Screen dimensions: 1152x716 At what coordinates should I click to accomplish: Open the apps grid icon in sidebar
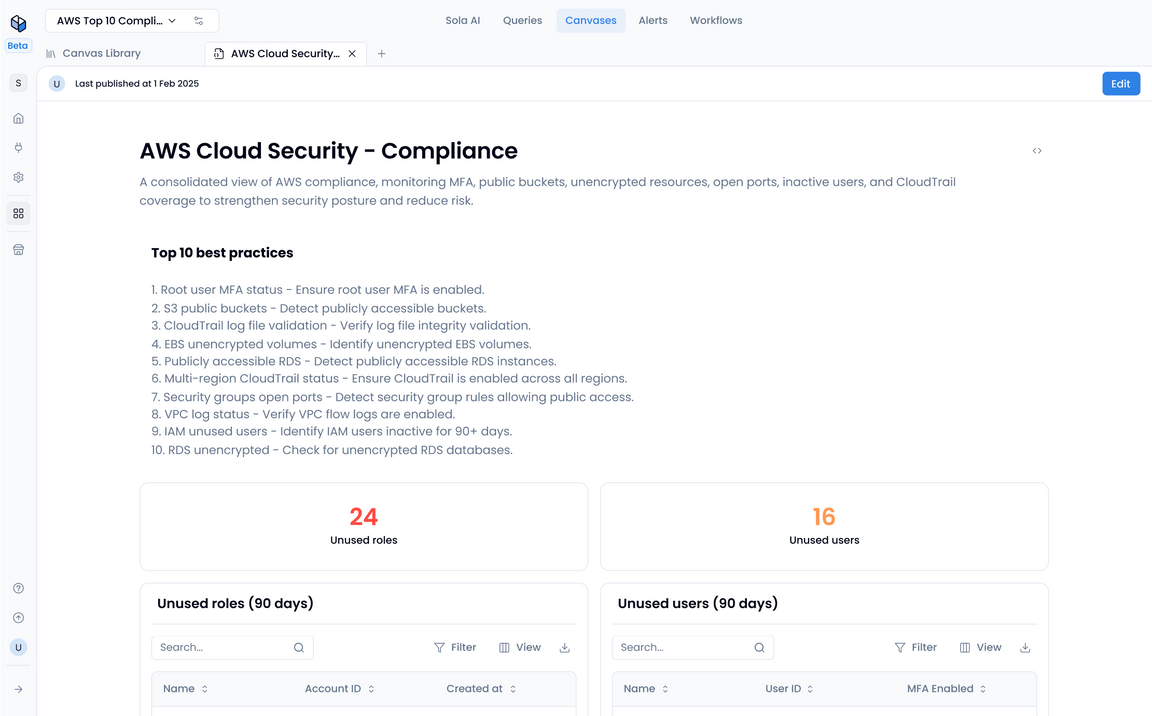18,214
